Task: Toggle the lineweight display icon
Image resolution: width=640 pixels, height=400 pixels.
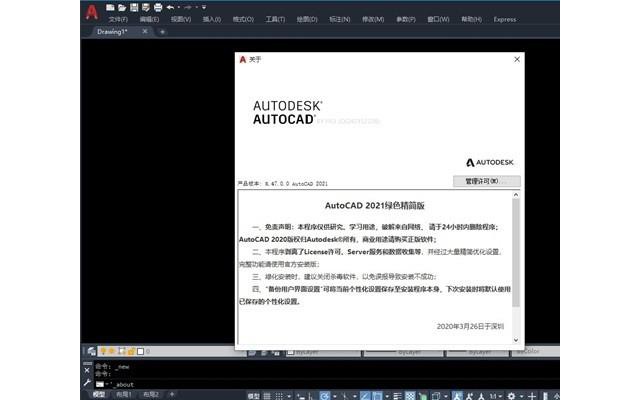Action: coord(398,396)
